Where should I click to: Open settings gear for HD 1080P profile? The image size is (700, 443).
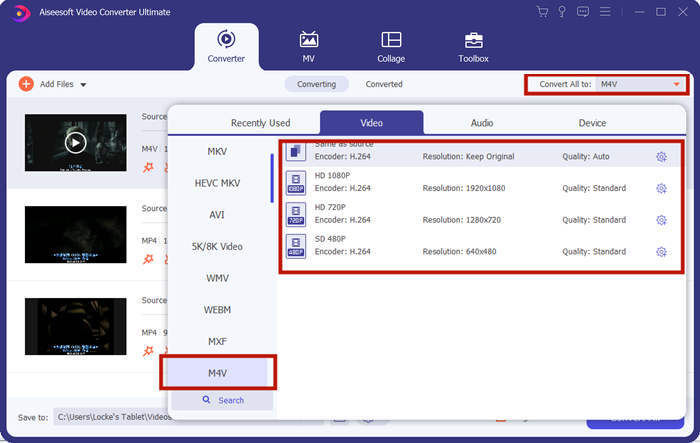click(661, 188)
